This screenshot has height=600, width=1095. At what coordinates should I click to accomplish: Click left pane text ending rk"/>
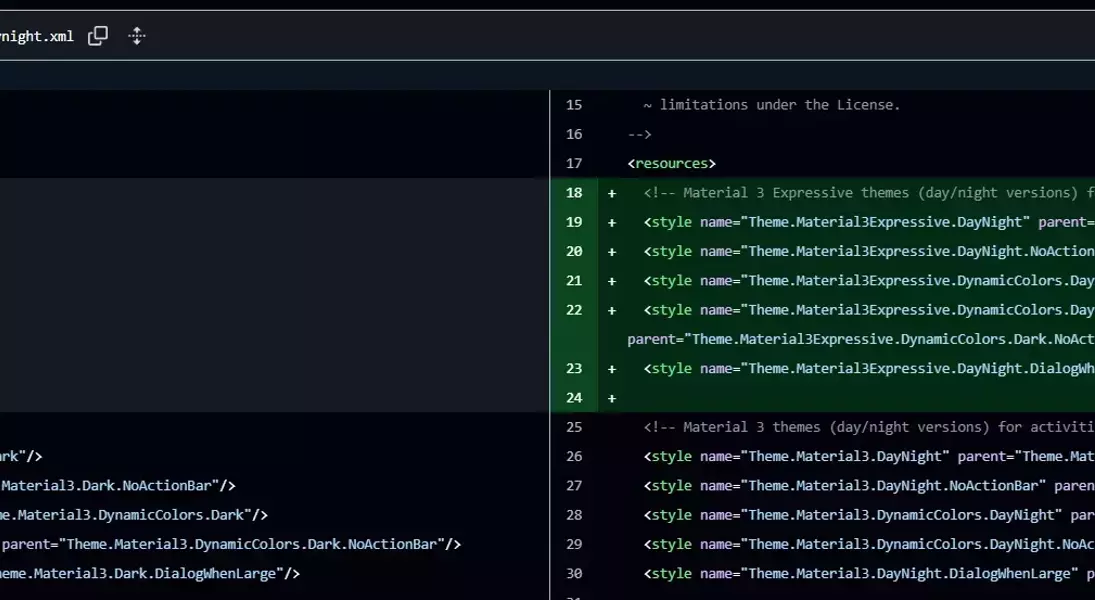click(x=21, y=457)
